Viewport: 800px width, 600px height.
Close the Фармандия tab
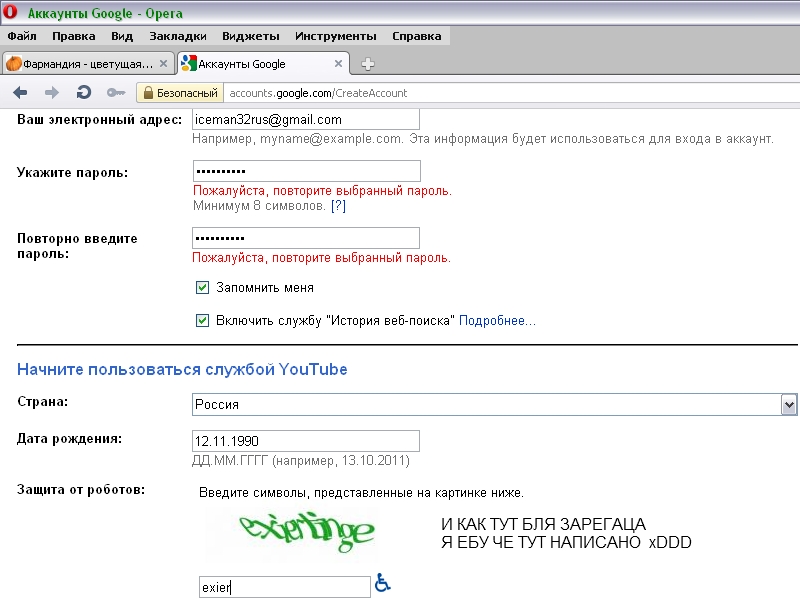pyautogui.click(x=163, y=64)
